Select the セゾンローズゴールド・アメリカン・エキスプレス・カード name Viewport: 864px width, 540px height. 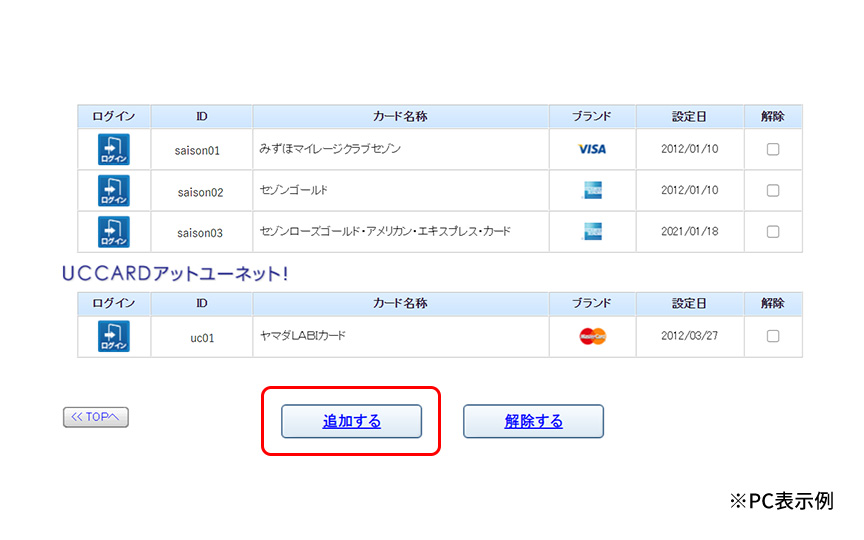click(384, 231)
